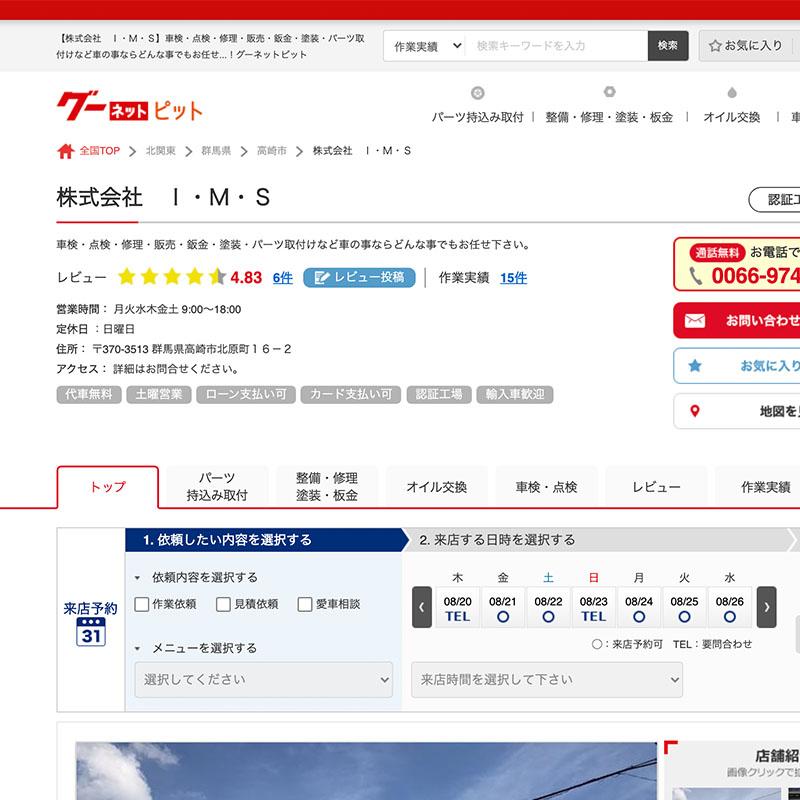The height and width of the screenshot is (800, 800).
Task: Click the 土曜営業 tag
Action: 159,394
